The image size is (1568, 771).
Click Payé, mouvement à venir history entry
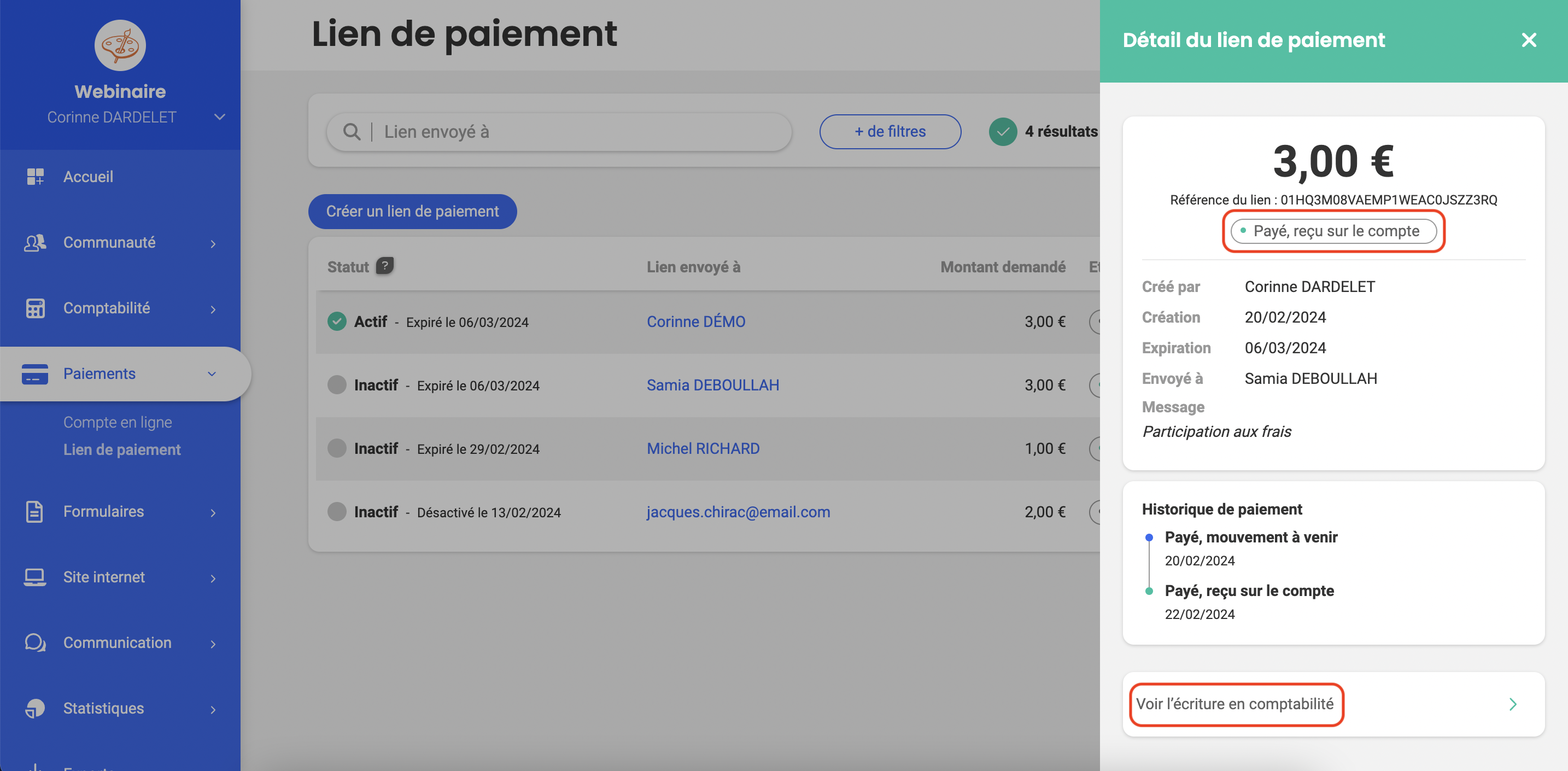click(1251, 537)
